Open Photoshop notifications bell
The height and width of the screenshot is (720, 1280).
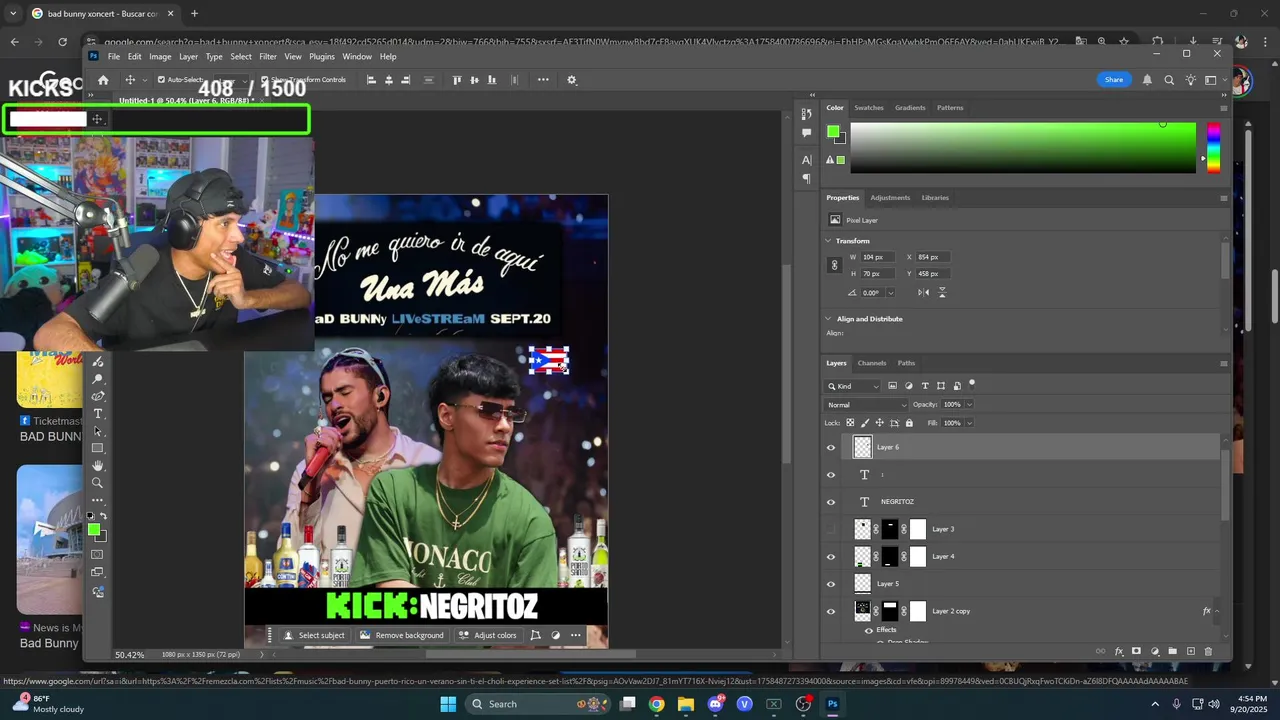click(1147, 80)
